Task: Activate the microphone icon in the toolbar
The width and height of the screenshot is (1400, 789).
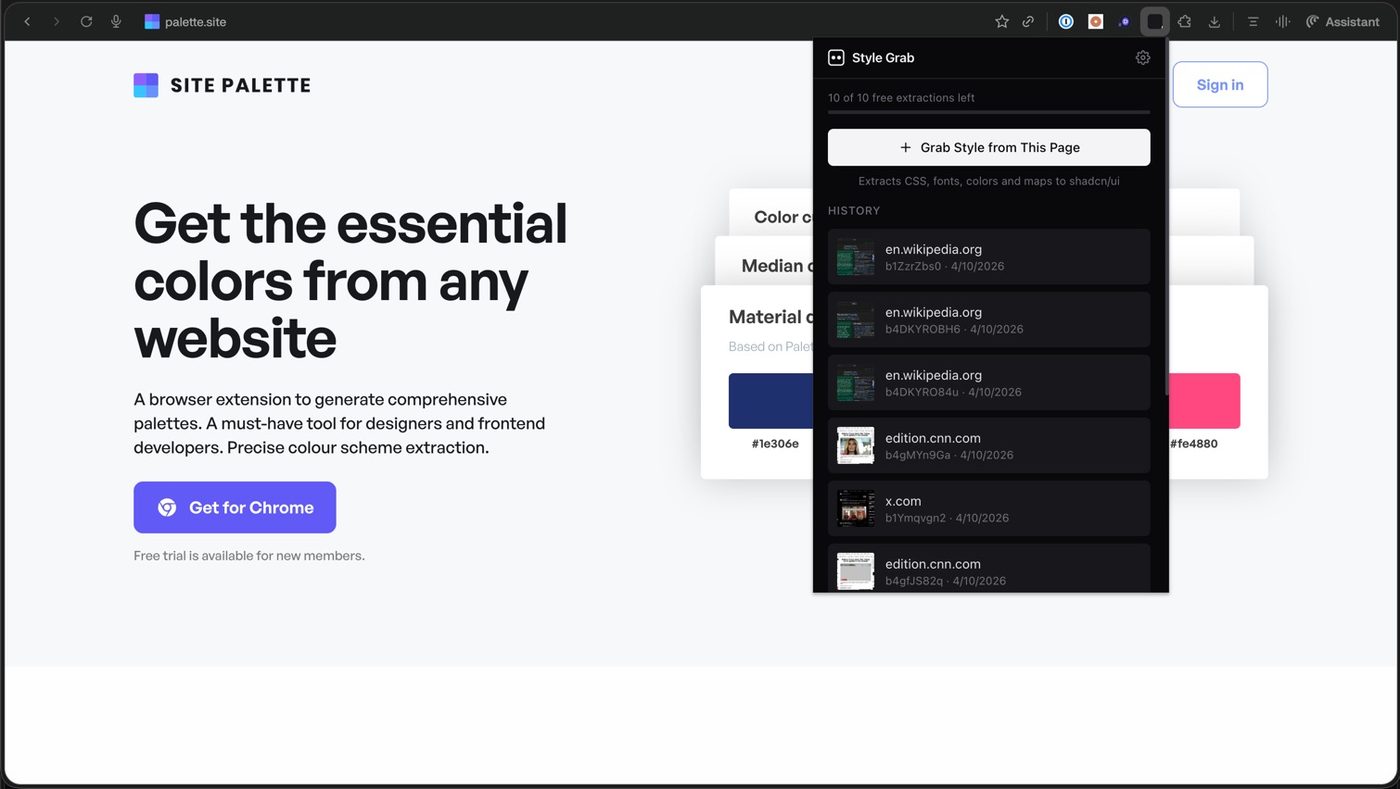Action: (x=116, y=21)
